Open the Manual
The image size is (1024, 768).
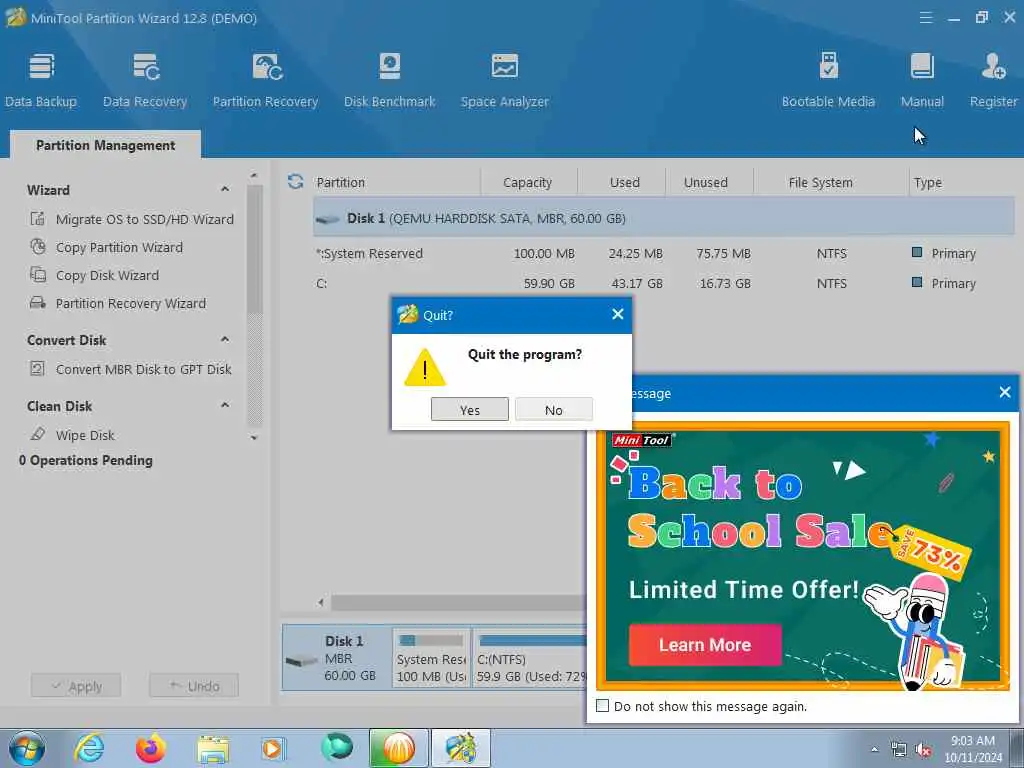click(922, 80)
